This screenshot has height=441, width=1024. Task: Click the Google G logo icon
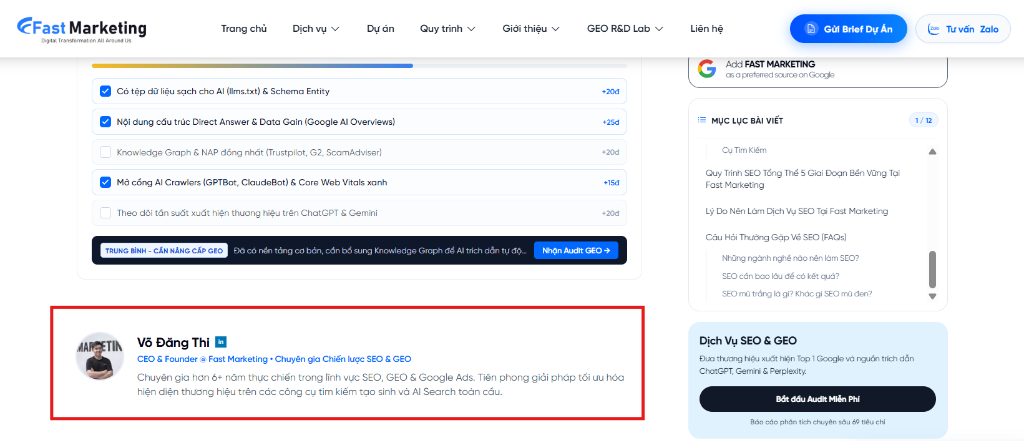(x=707, y=69)
